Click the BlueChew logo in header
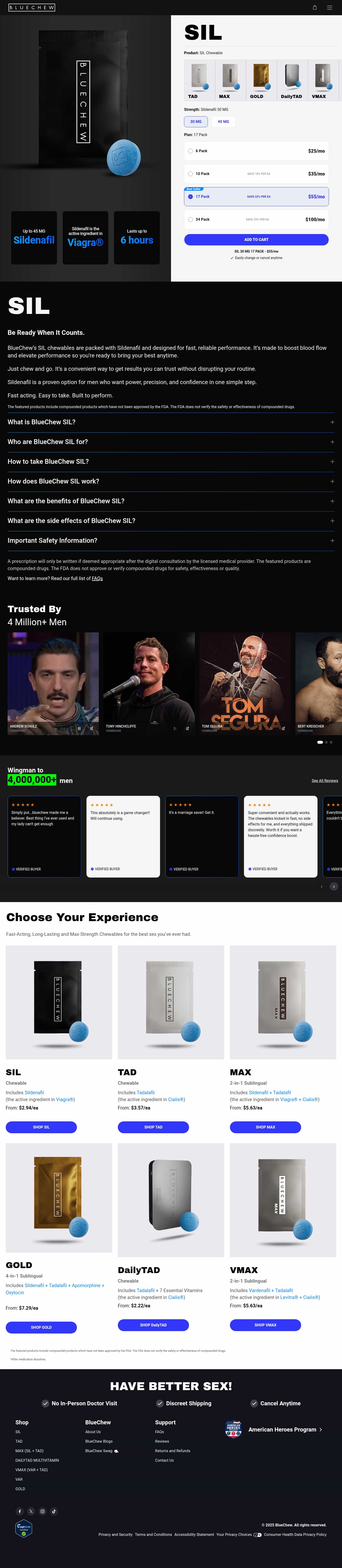This screenshot has width=342, height=1568. 32,7
